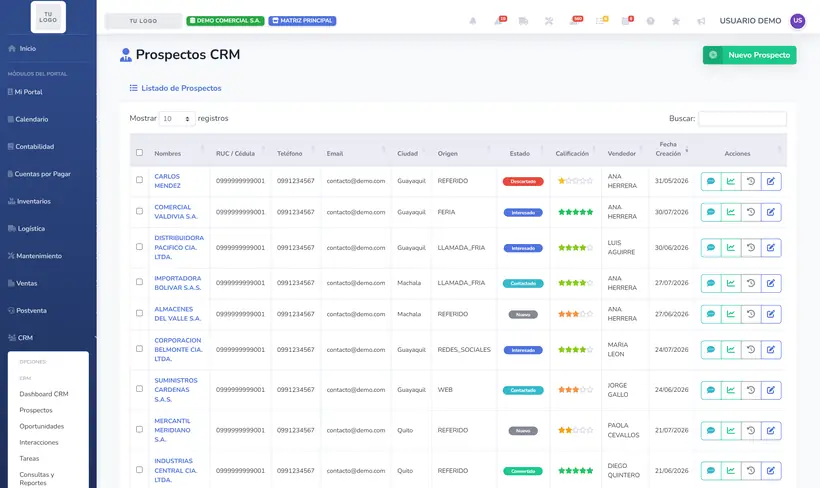Tick the IMPORTADORA BOLIVAR S.A.S. checkbox
This screenshot has height=488, width=820.
point(139,282)
